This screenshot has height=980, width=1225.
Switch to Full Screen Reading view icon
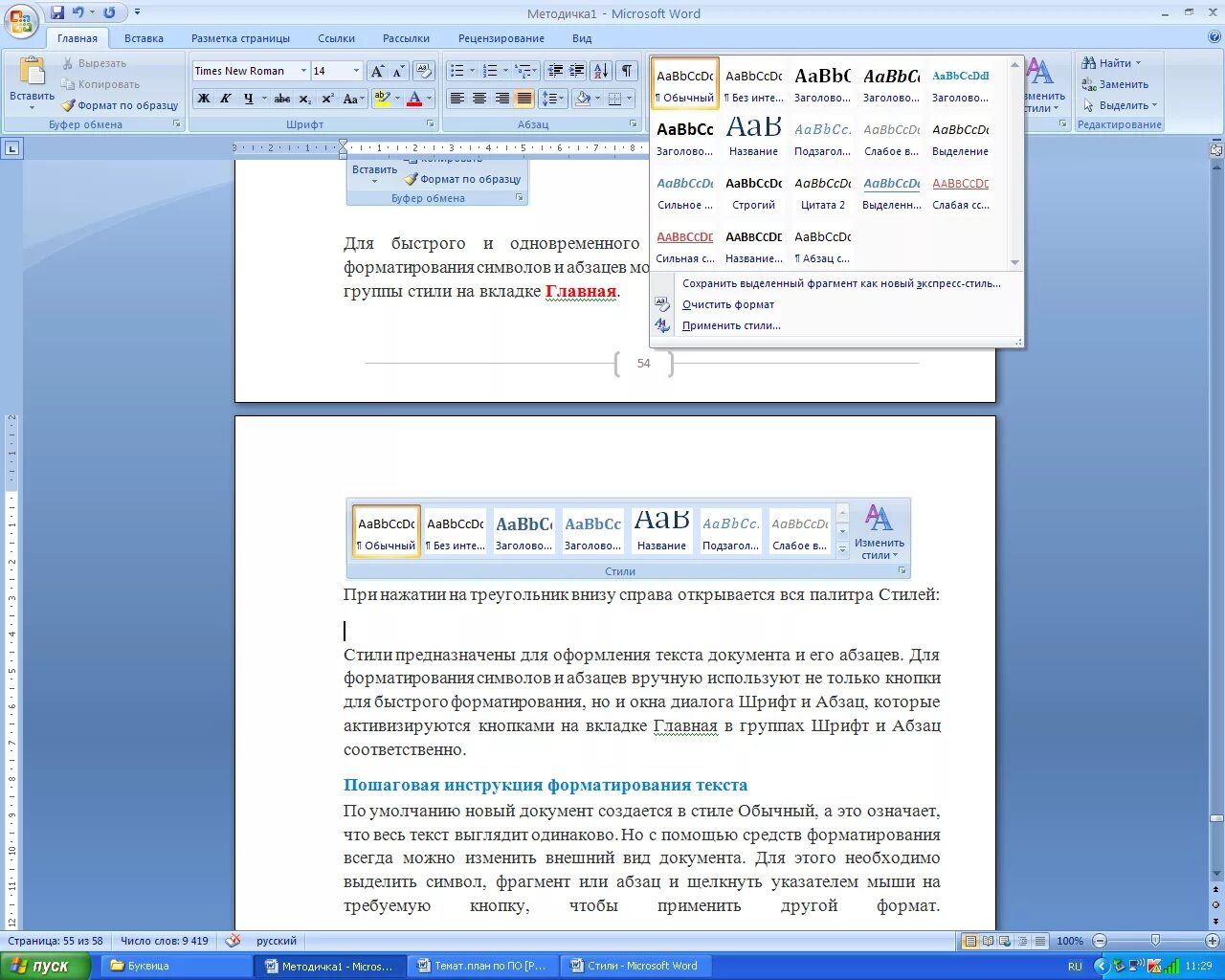point(989,941)
